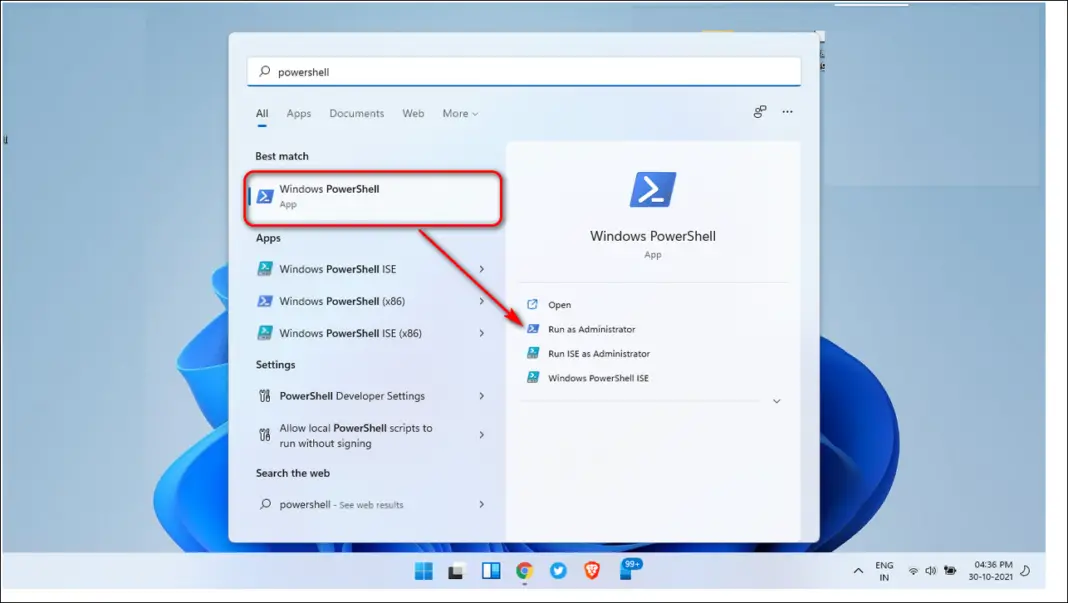Open Twitter from the taskbar
1068x603 pixels.
click(558, 570)
